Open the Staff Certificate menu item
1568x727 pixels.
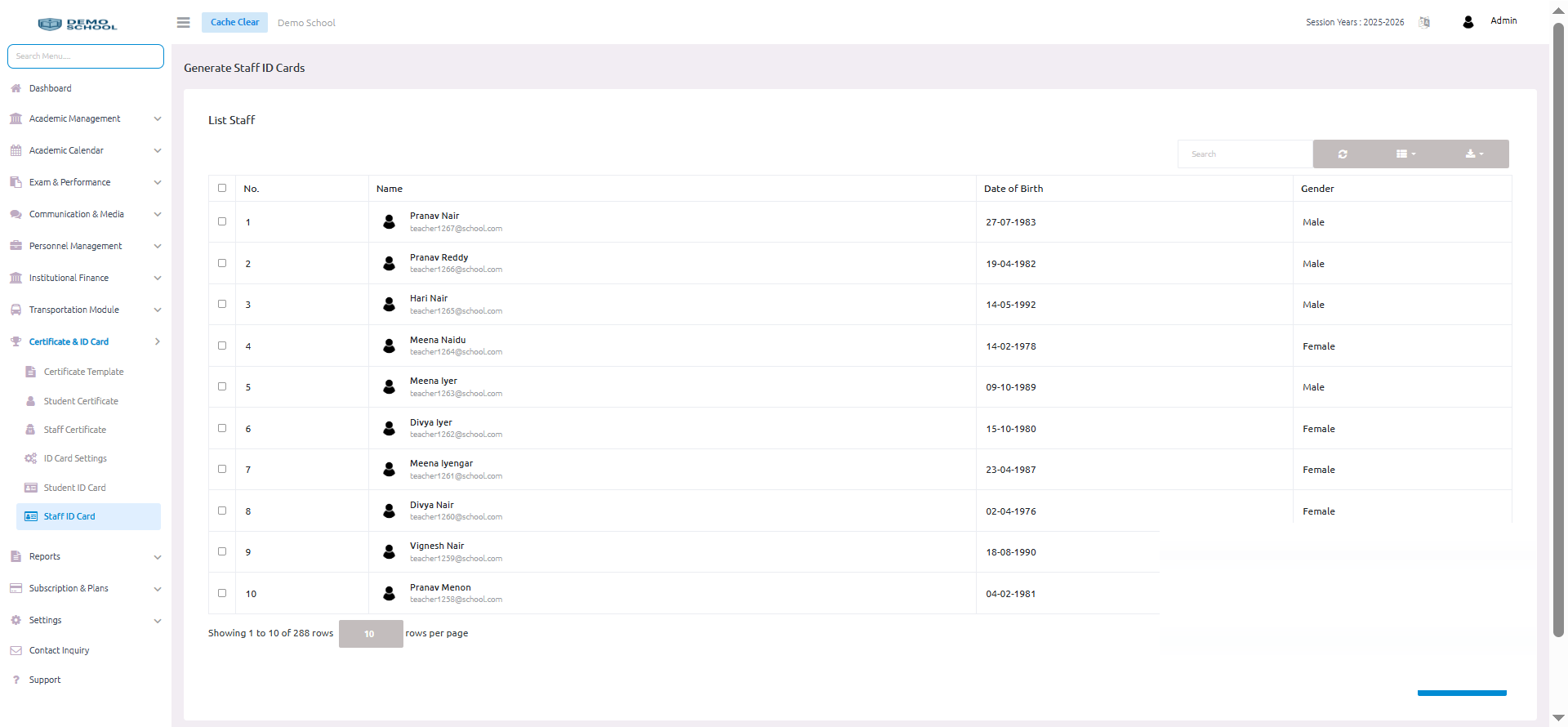point(74,430)
